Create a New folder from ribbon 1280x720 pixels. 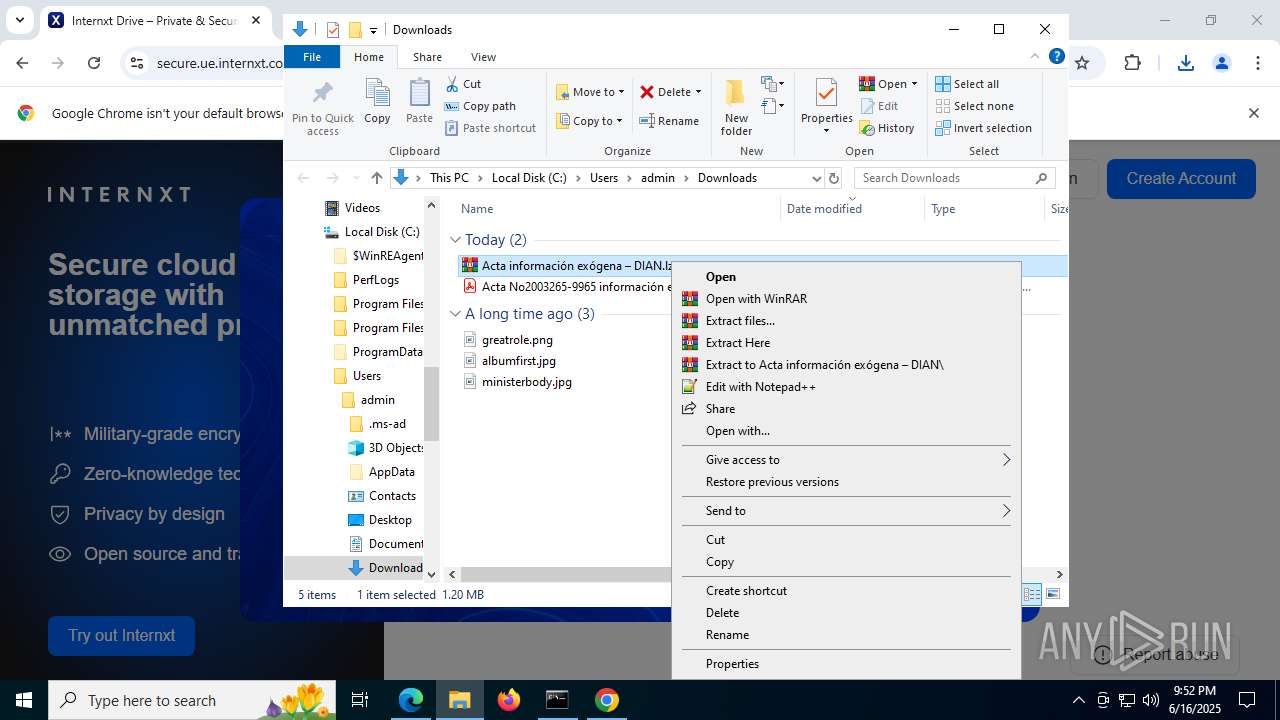click(736, 107)
